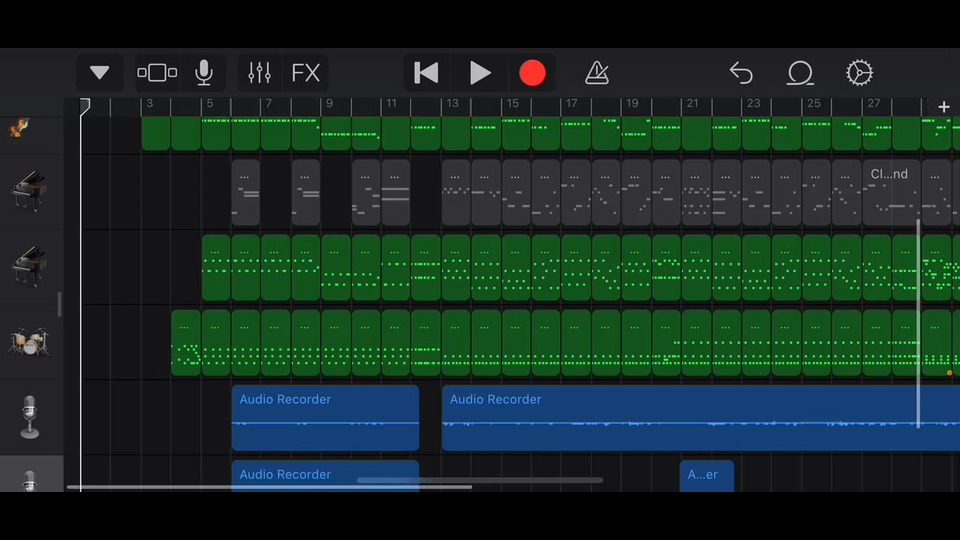This screenshot has width=960, height=540.
Task: Open the track controls mixer icon
Action: [x=260, y=73]
